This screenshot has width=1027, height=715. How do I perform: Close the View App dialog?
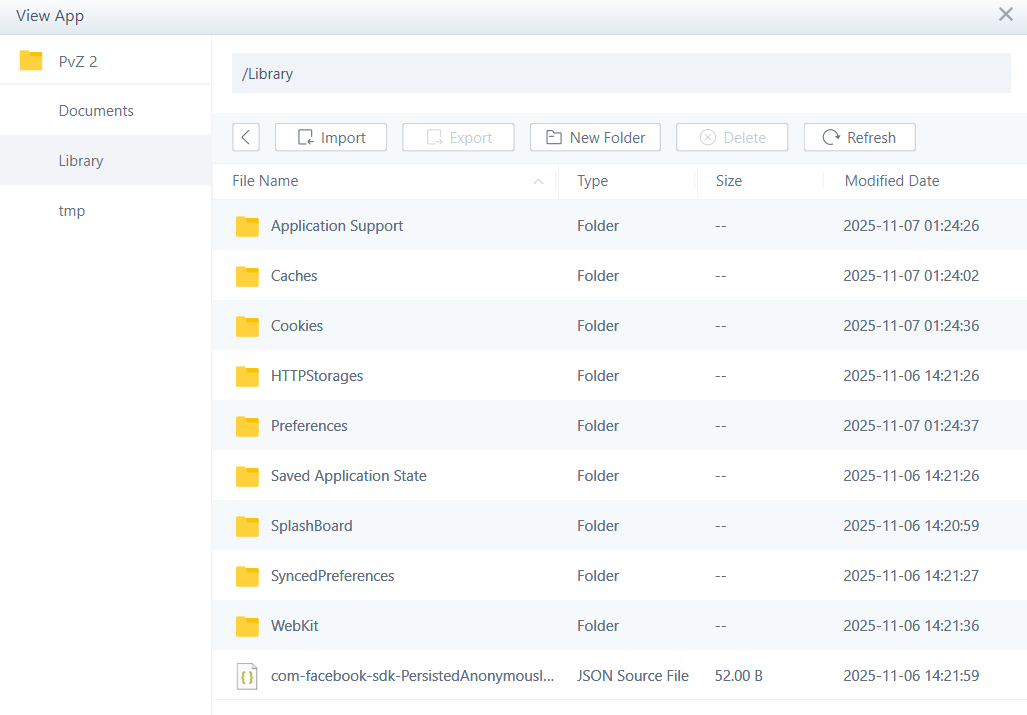(1005, 14)
